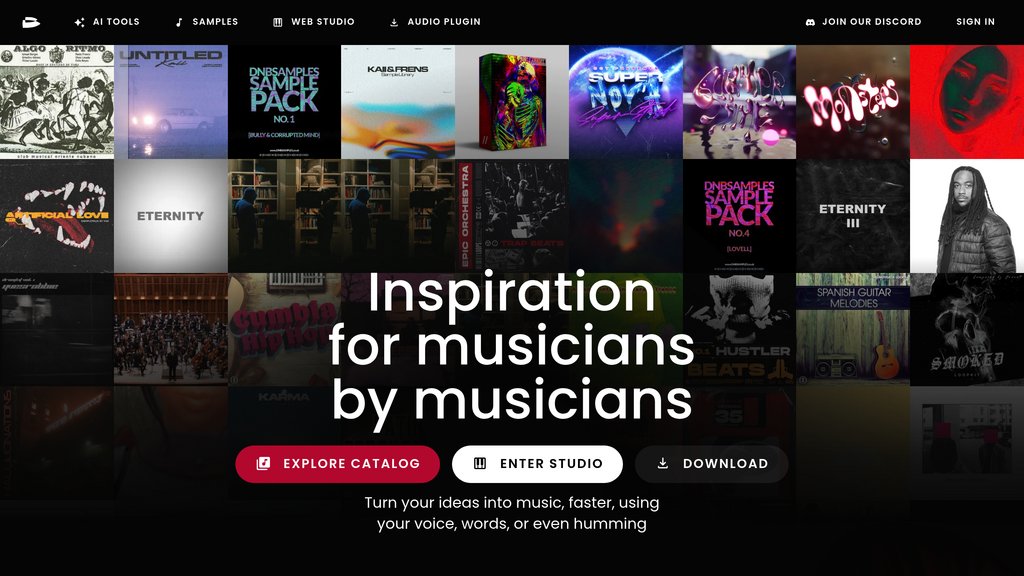Image resolution: width=1024 pixels, height=576 pixels.
Task: Go to Web Studio in navigation
Action: click(x=313, y=22)
